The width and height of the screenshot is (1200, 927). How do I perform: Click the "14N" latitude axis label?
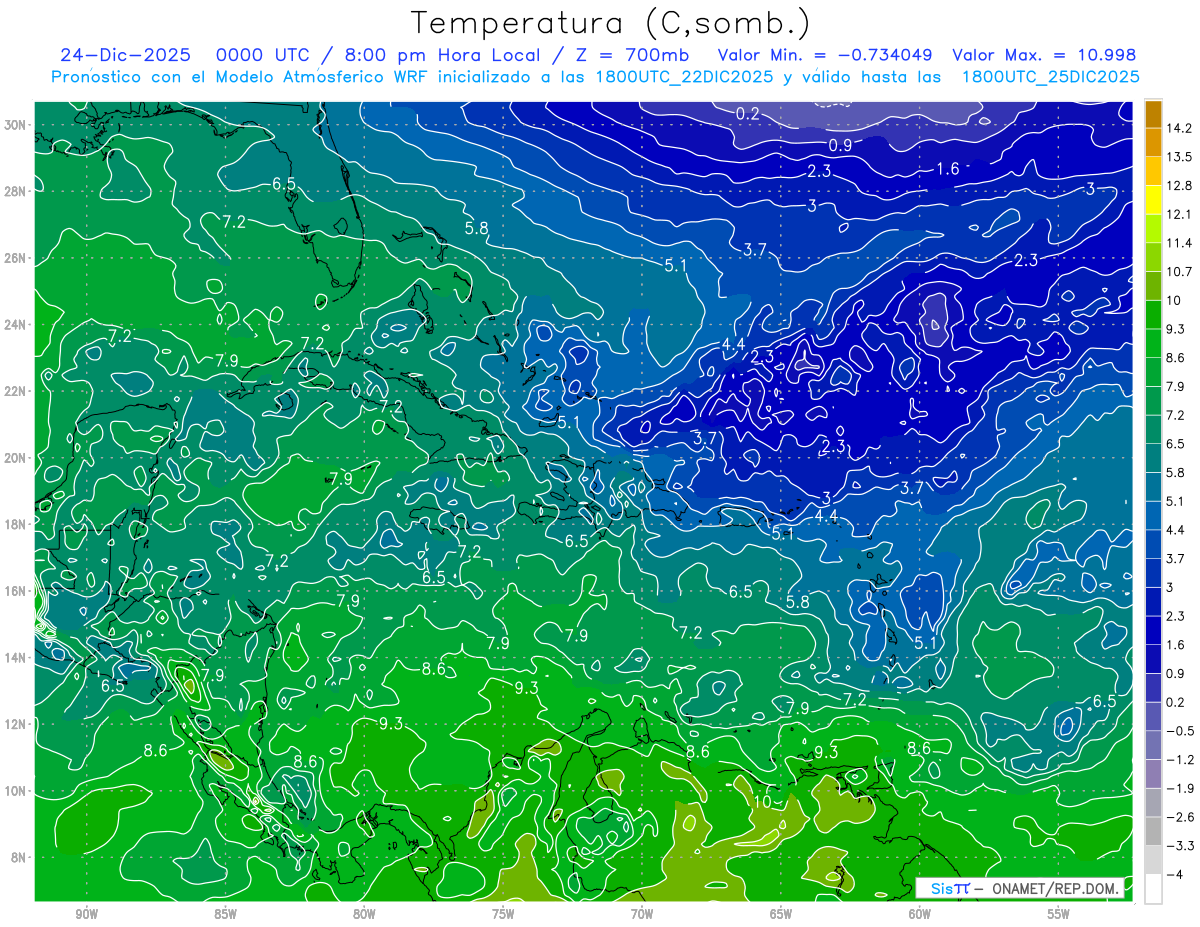click(17, 658)
